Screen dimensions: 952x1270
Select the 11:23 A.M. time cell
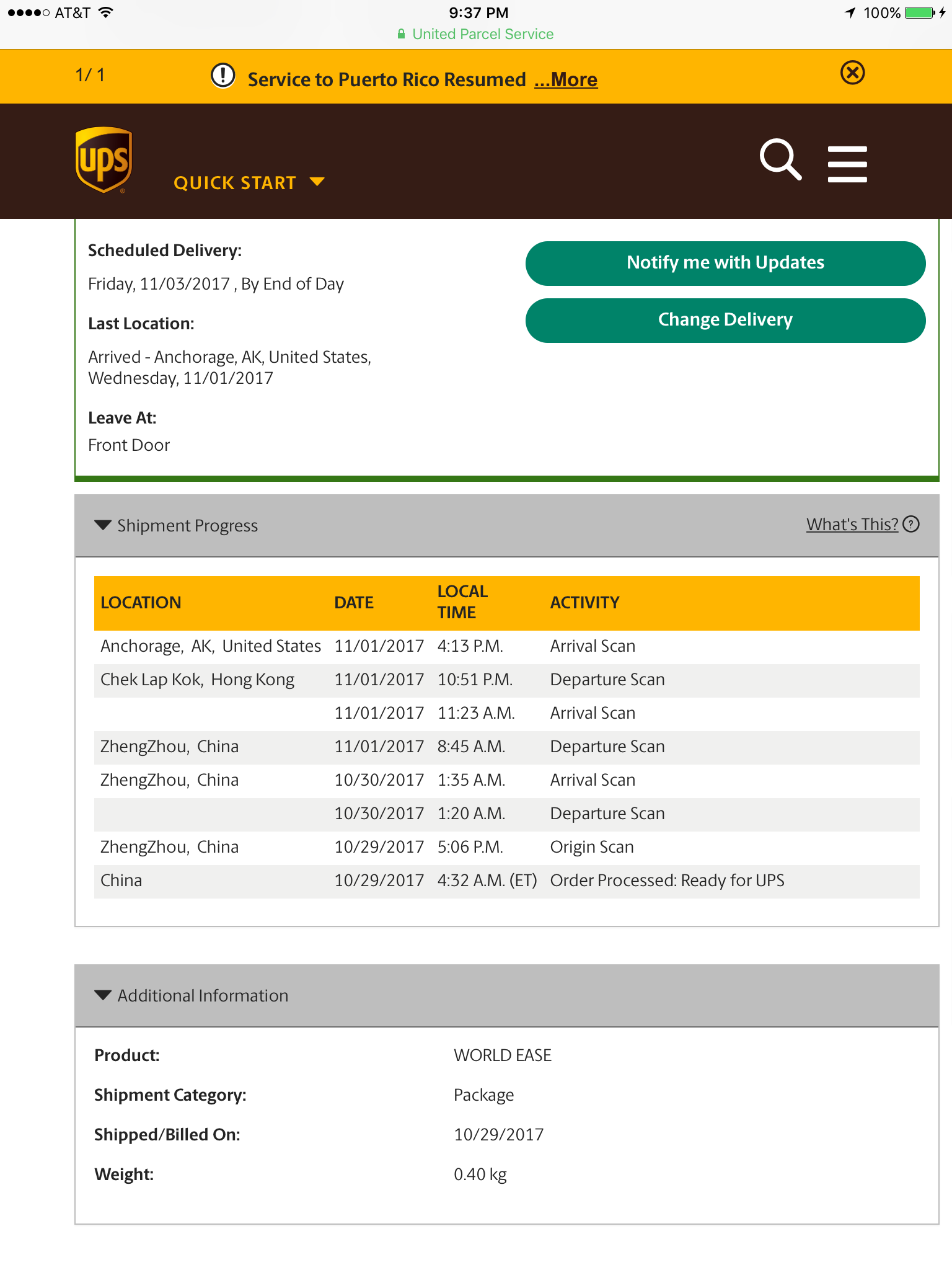[476, 713]
